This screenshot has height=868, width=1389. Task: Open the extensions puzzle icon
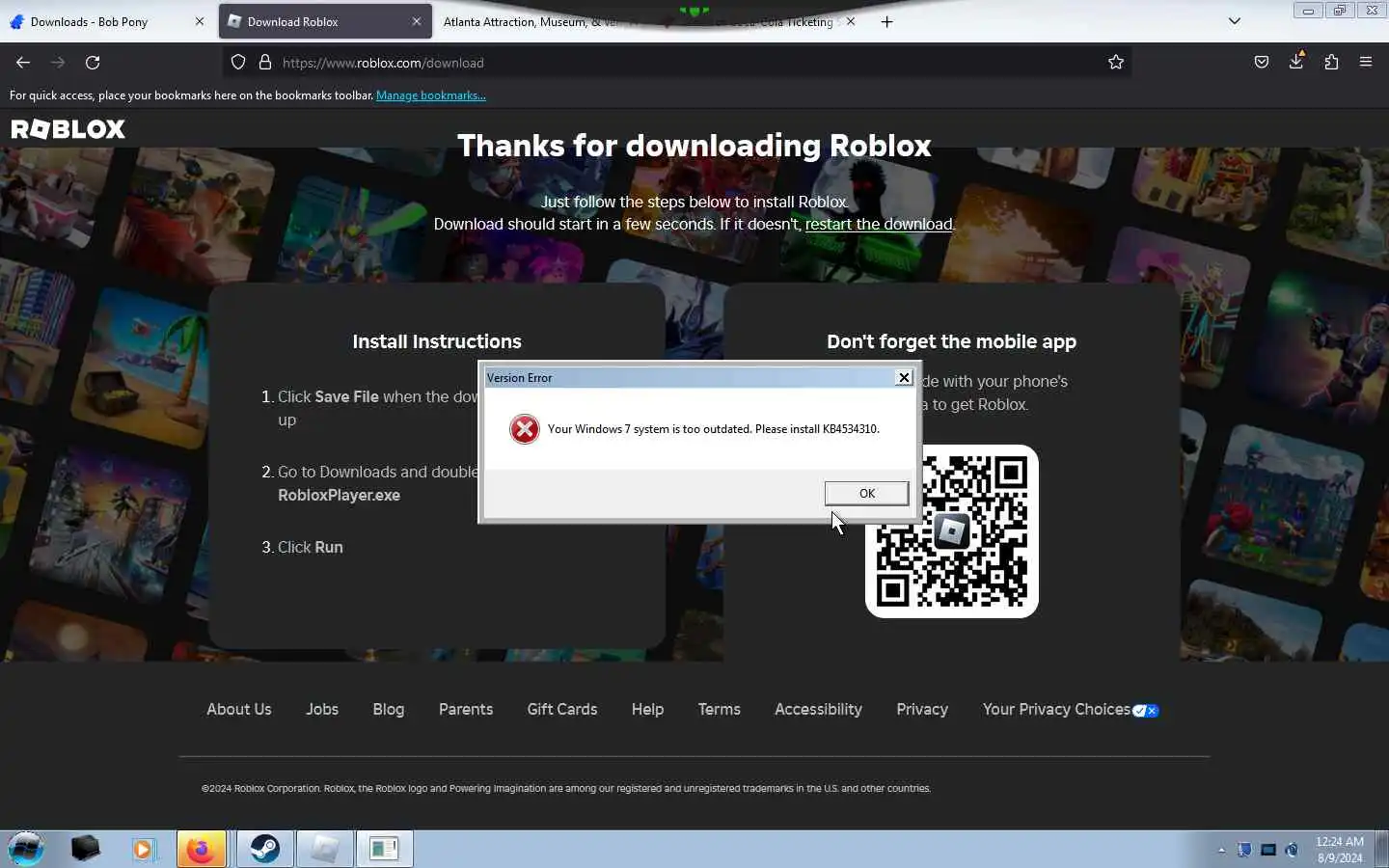click(1331, 63)
